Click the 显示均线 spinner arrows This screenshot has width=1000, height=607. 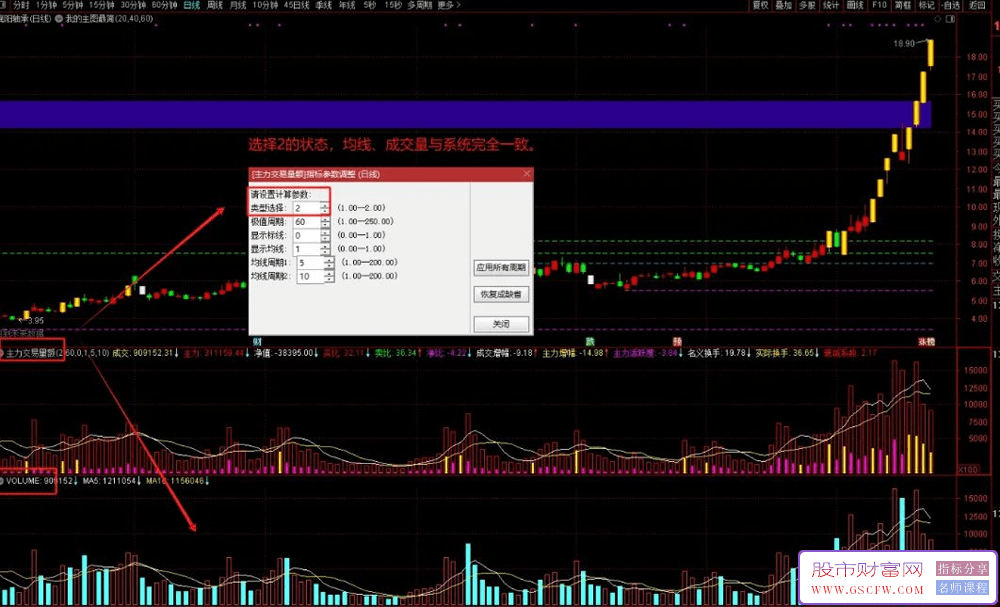(325, 249)
